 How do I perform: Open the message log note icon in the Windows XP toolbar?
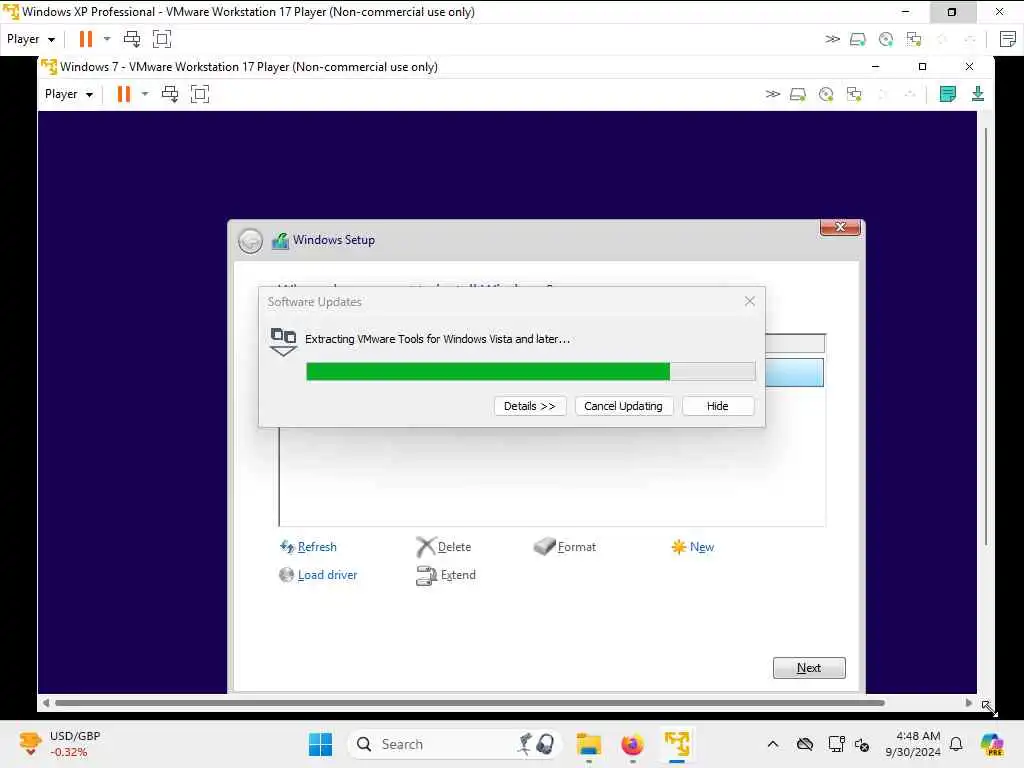1008,39
